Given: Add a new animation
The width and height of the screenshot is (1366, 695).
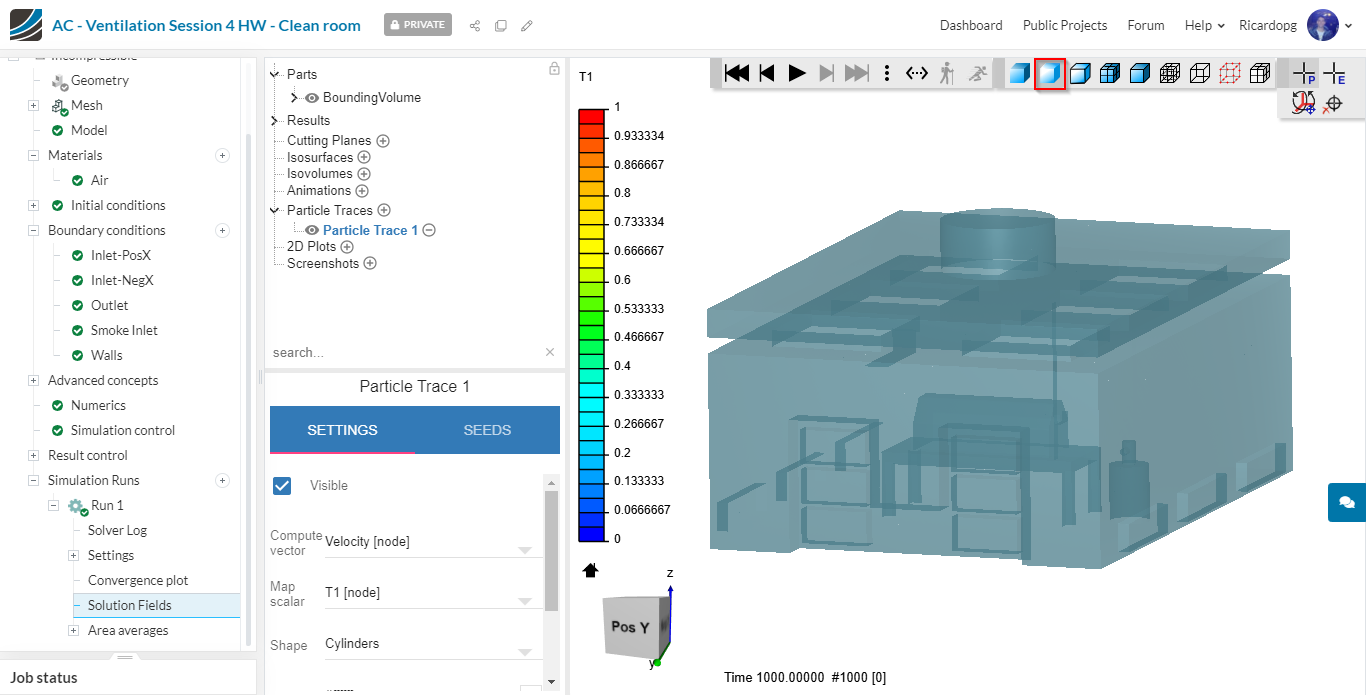Looking at the screenshot, I should tap(362, 191).
